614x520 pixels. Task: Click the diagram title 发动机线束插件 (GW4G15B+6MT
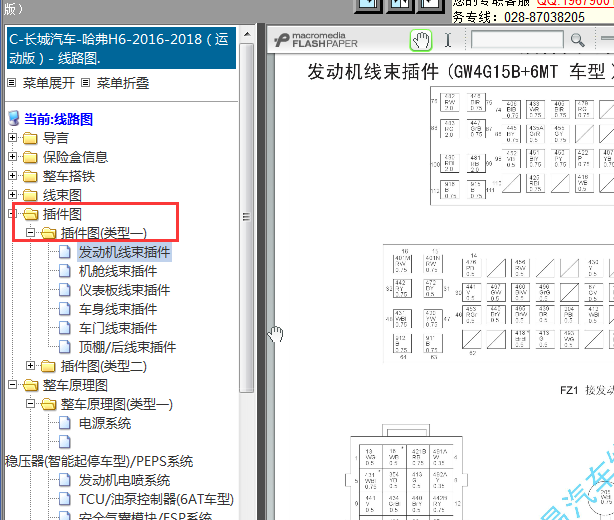[x=432, y=72]
